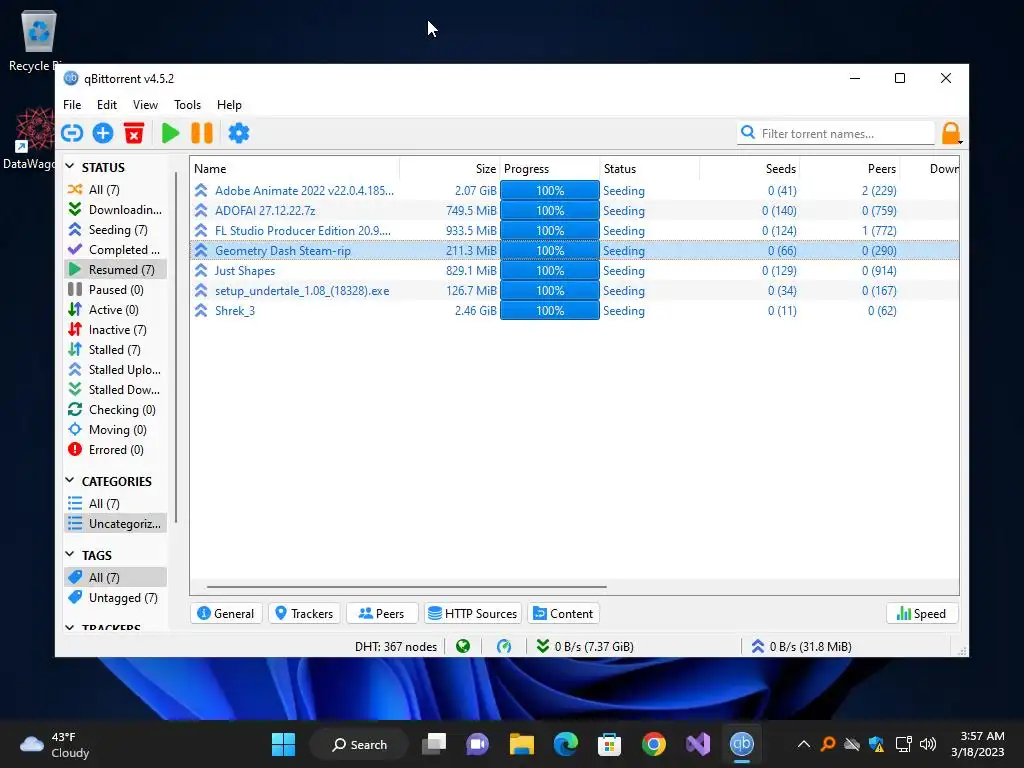Click the green connection status globe icon
1024x768 pixels.
point(463,647)
